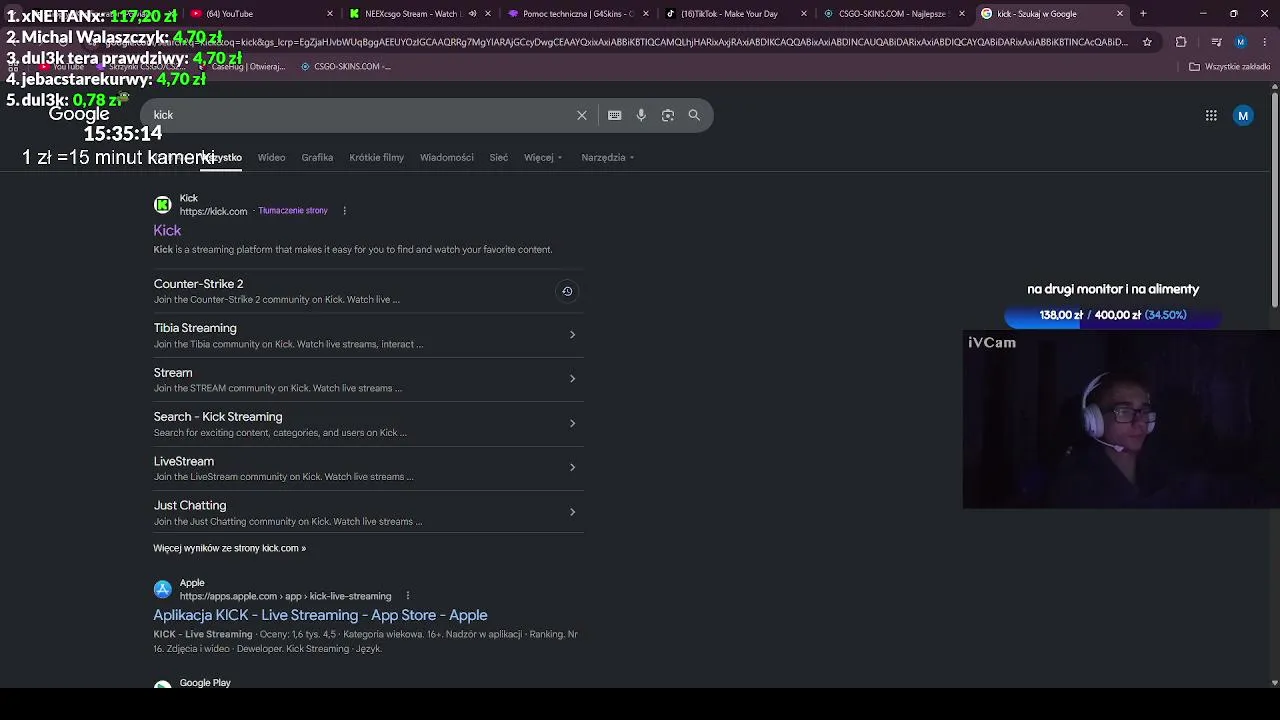
Task: Switch to the Wideo results tab
Action: coord(271,157)
